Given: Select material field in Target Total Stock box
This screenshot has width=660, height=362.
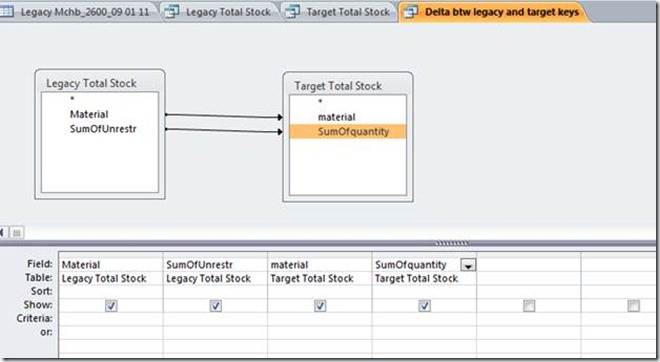Looking at the screenshot, I should 336,117.
